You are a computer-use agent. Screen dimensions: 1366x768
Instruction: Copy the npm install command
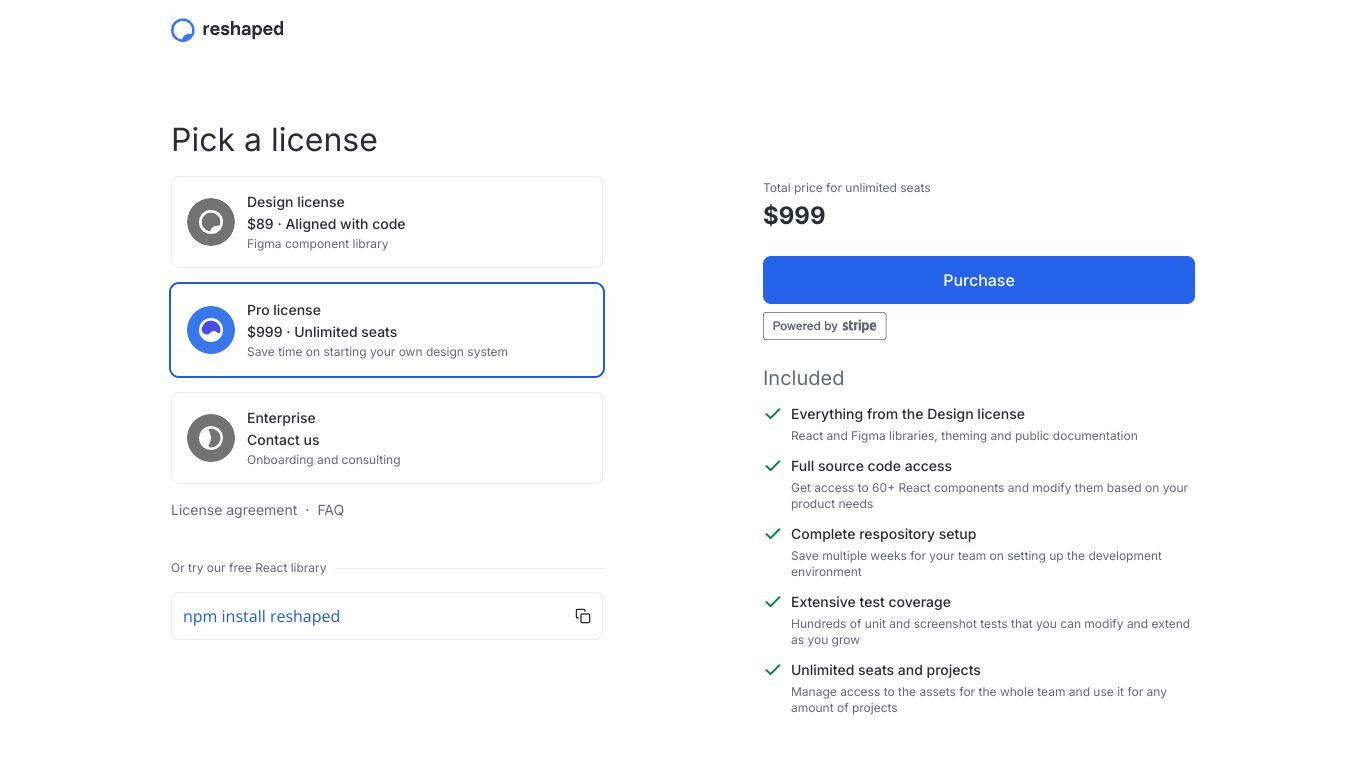tap(583, 616)
